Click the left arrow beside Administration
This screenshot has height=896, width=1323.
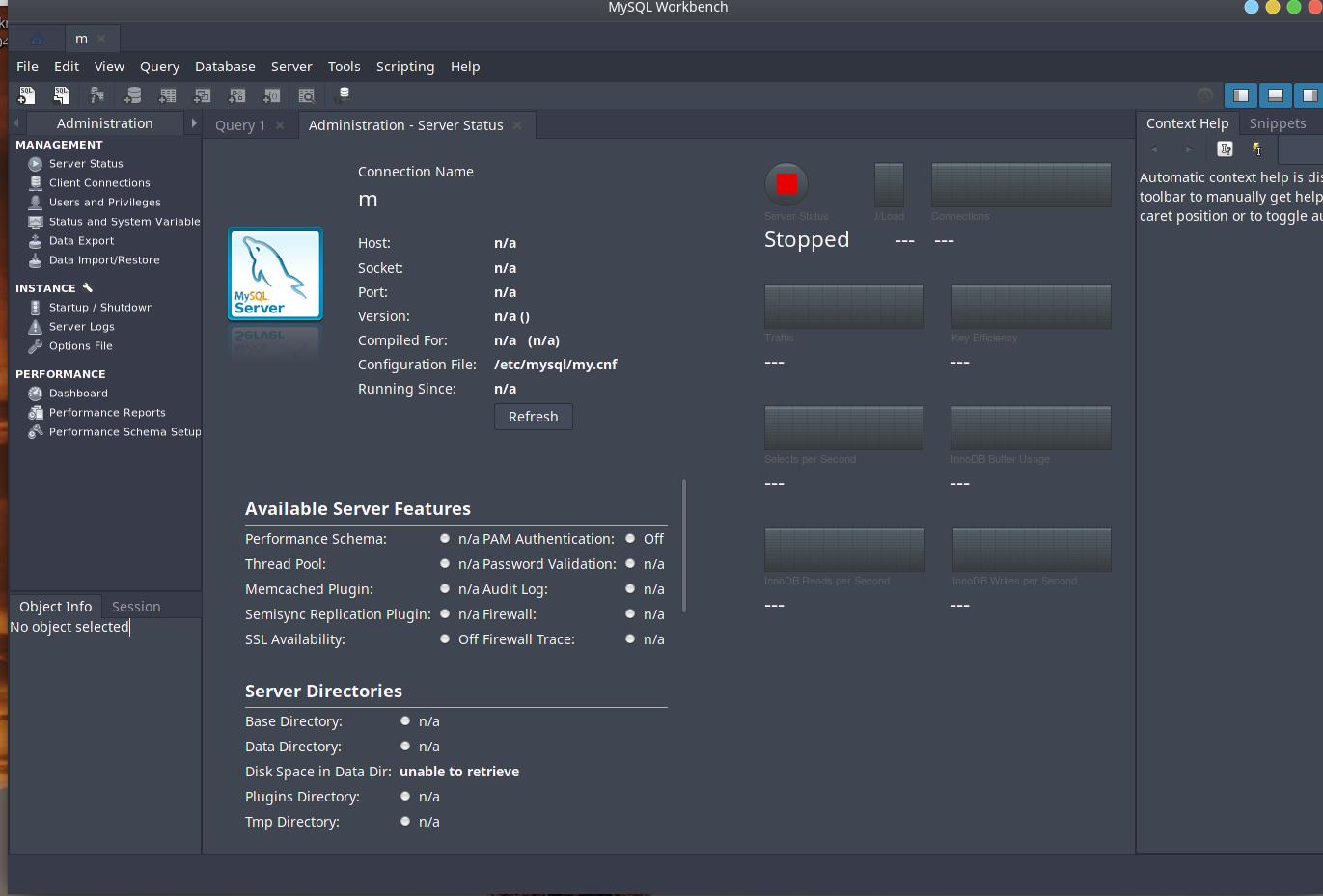(16, 123)
